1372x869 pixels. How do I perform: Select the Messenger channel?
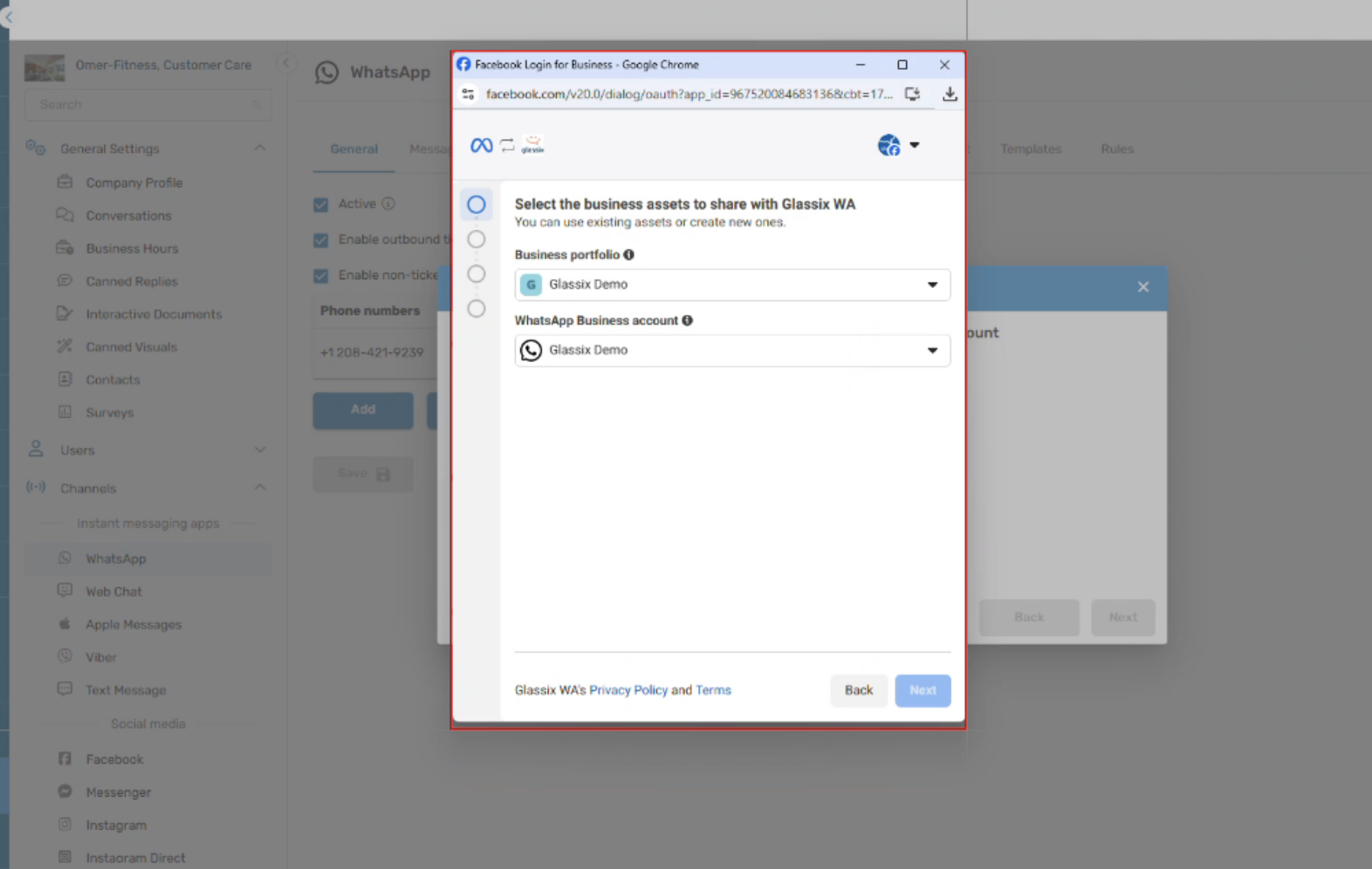[119, 792]
